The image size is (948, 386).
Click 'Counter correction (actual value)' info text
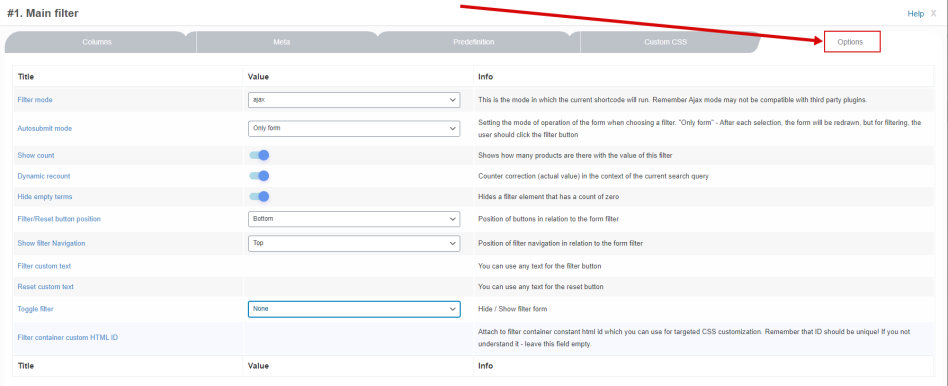[593, 176]
